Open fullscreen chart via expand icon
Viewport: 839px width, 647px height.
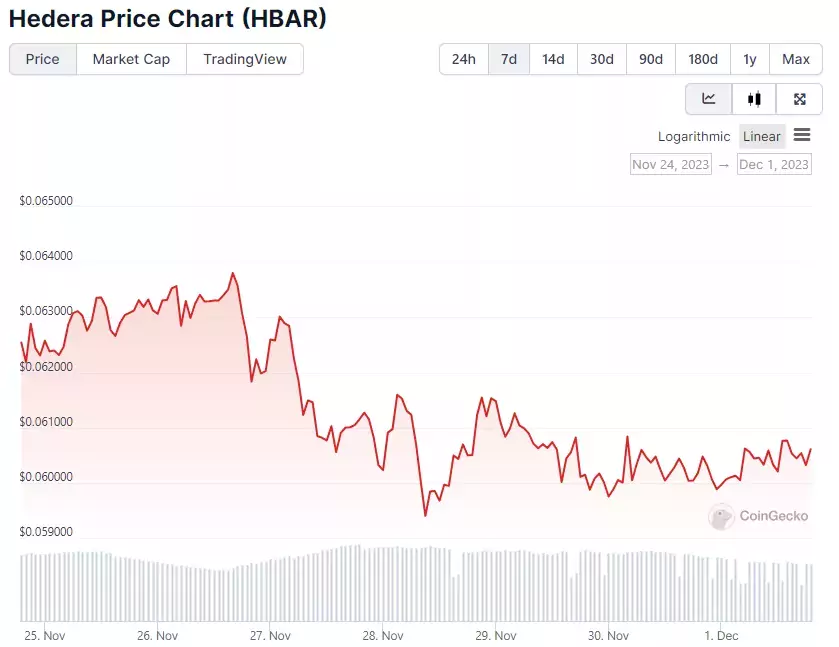point(799,99)
